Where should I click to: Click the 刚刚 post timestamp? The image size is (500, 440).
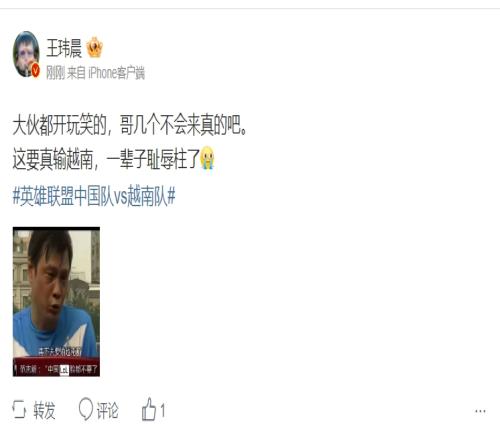[x=55, y=72]
